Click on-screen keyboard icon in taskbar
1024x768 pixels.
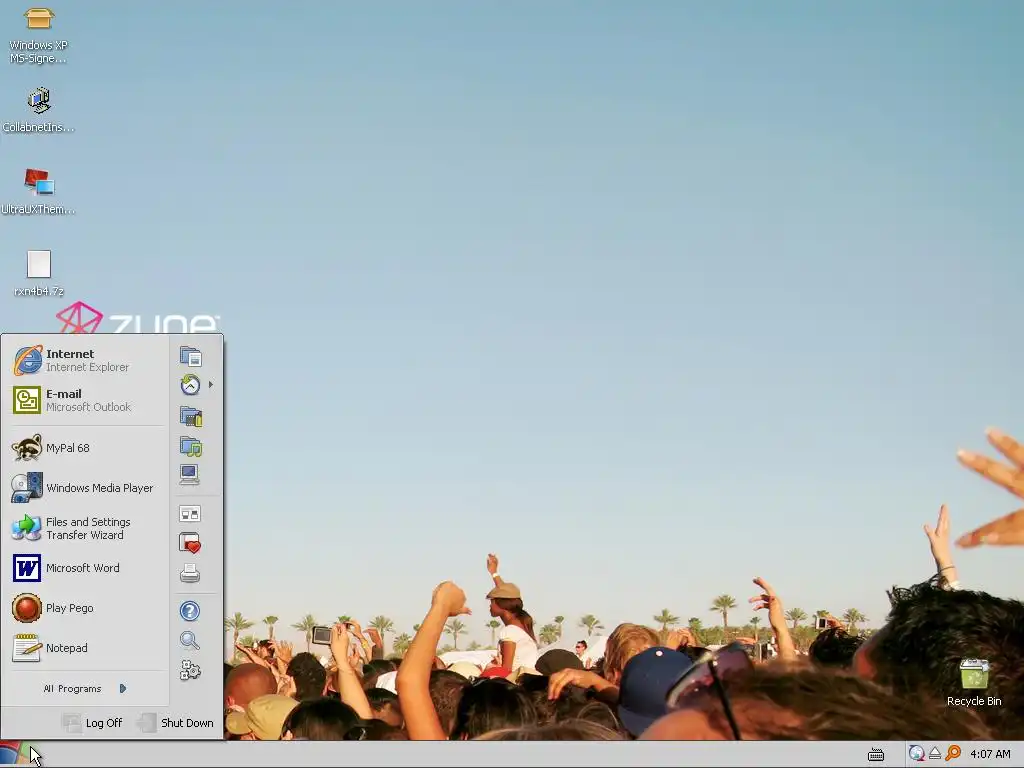[876, 754]
